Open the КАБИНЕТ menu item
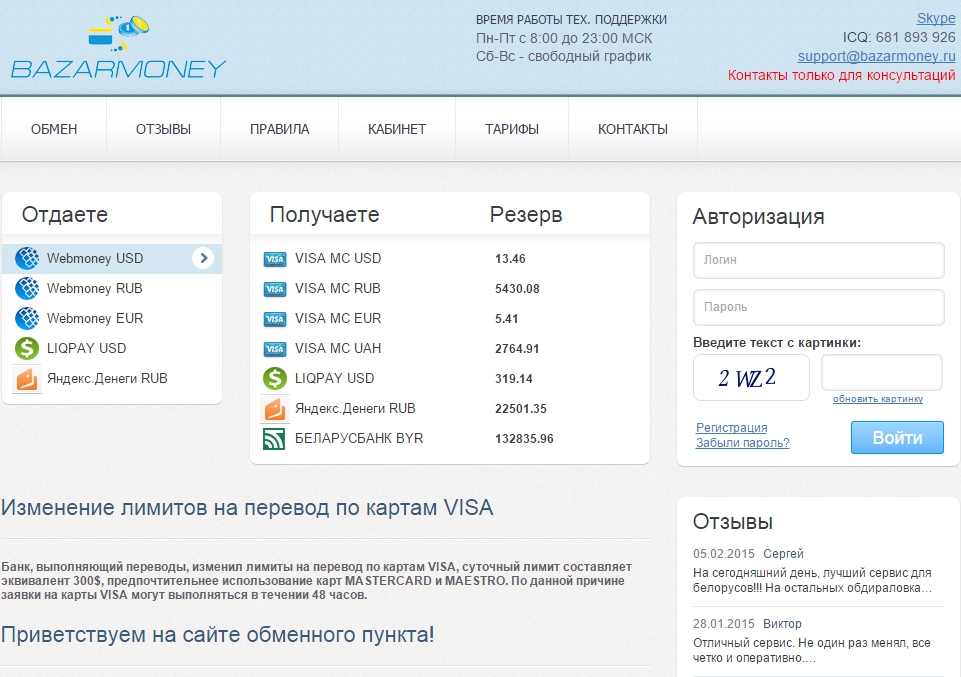The image size is (961, 677). (397, 129)
